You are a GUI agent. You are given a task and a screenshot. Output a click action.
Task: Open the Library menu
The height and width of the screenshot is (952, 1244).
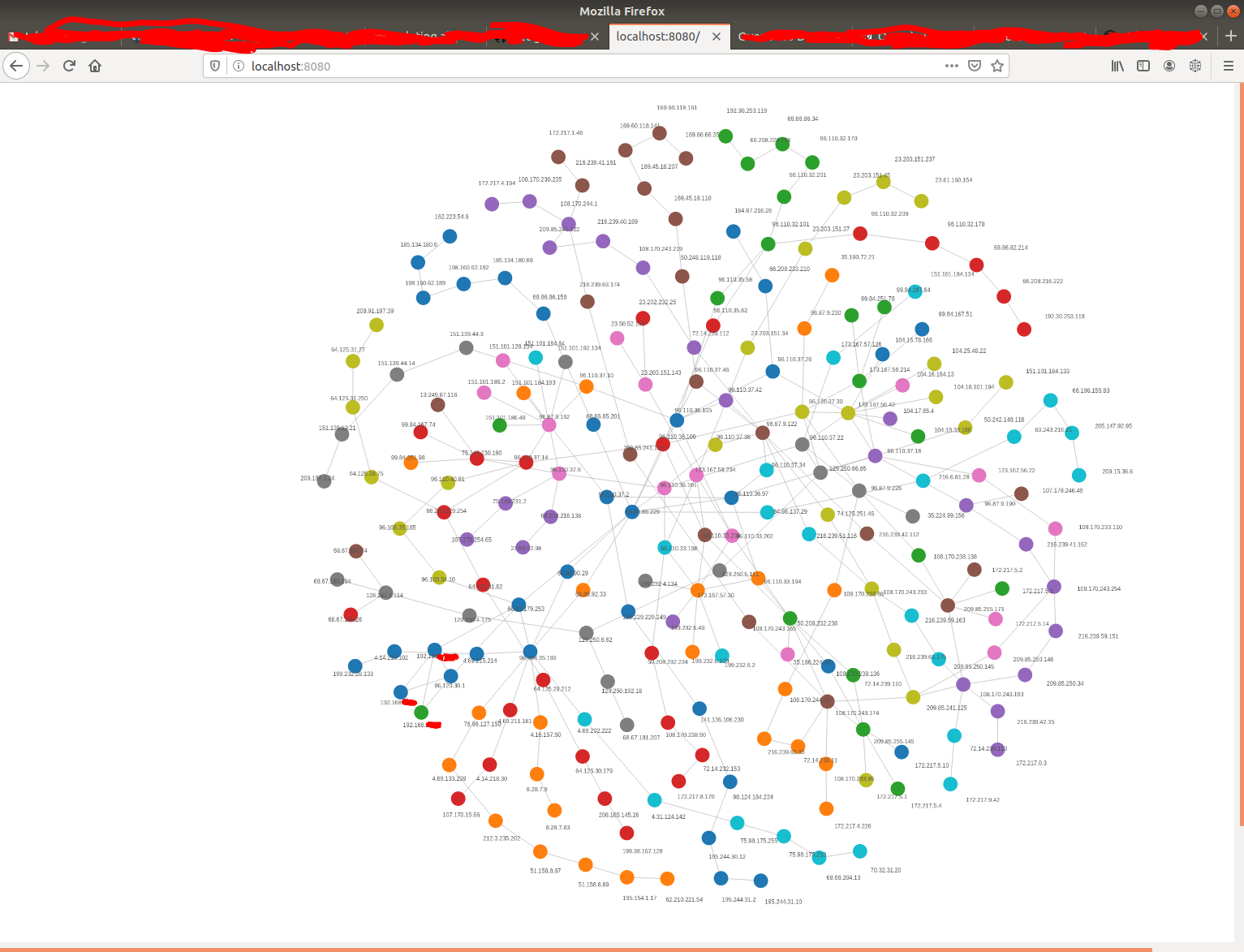pos(1117,66)
